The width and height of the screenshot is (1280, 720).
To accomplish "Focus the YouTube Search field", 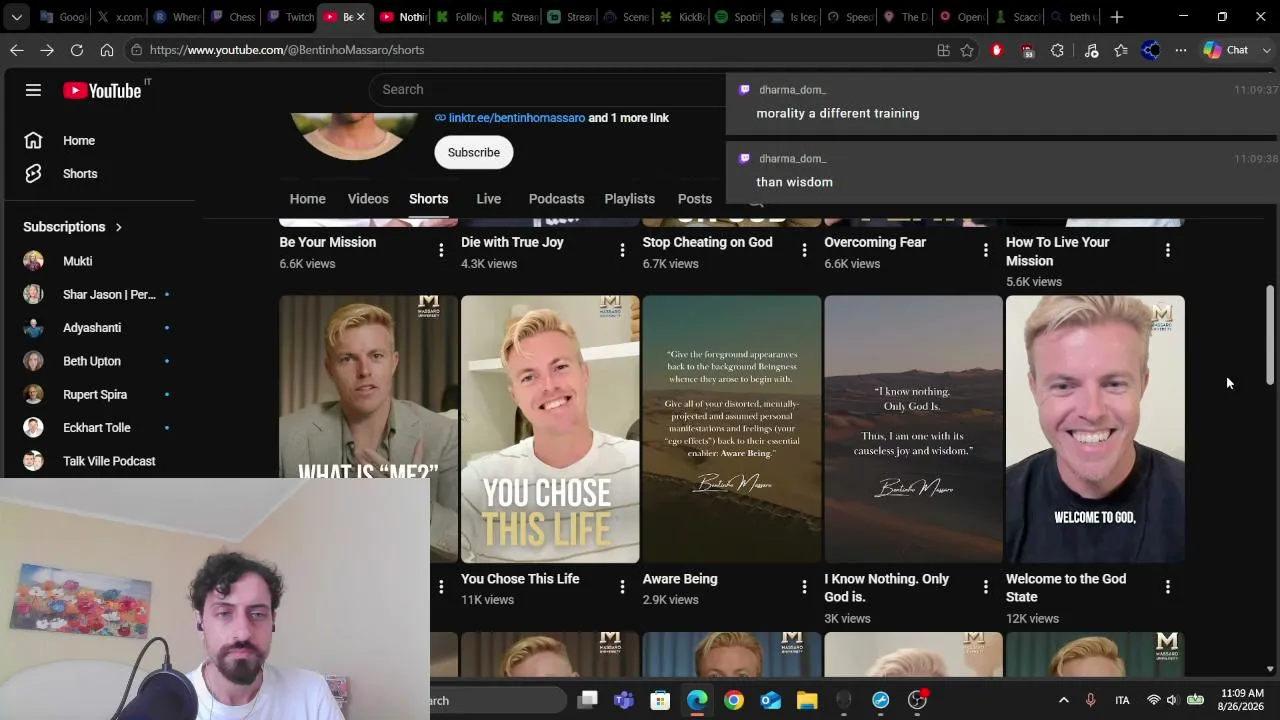I will 548,90.
